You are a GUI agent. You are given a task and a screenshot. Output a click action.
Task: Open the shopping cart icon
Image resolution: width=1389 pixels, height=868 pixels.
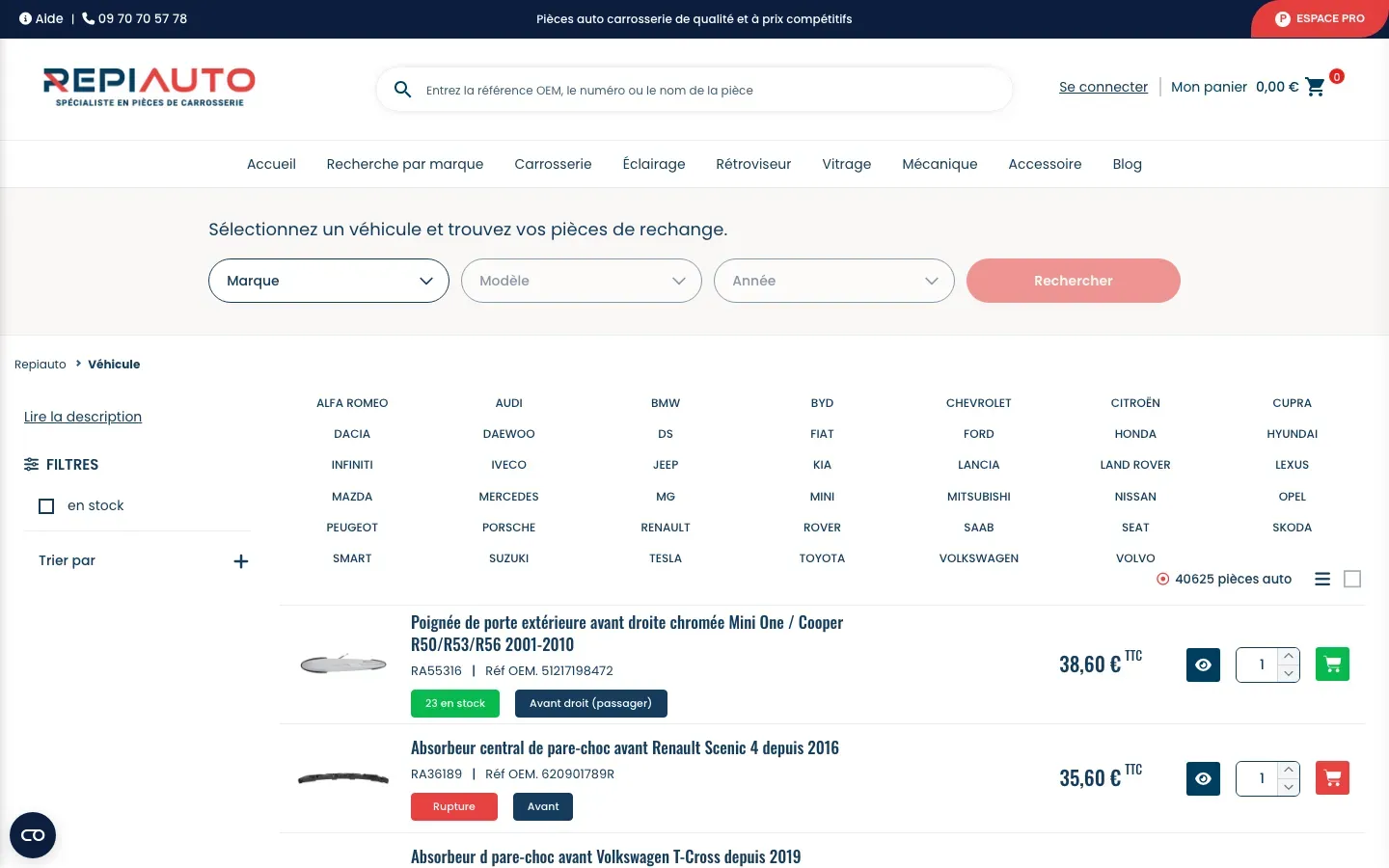pos(1315,87)
